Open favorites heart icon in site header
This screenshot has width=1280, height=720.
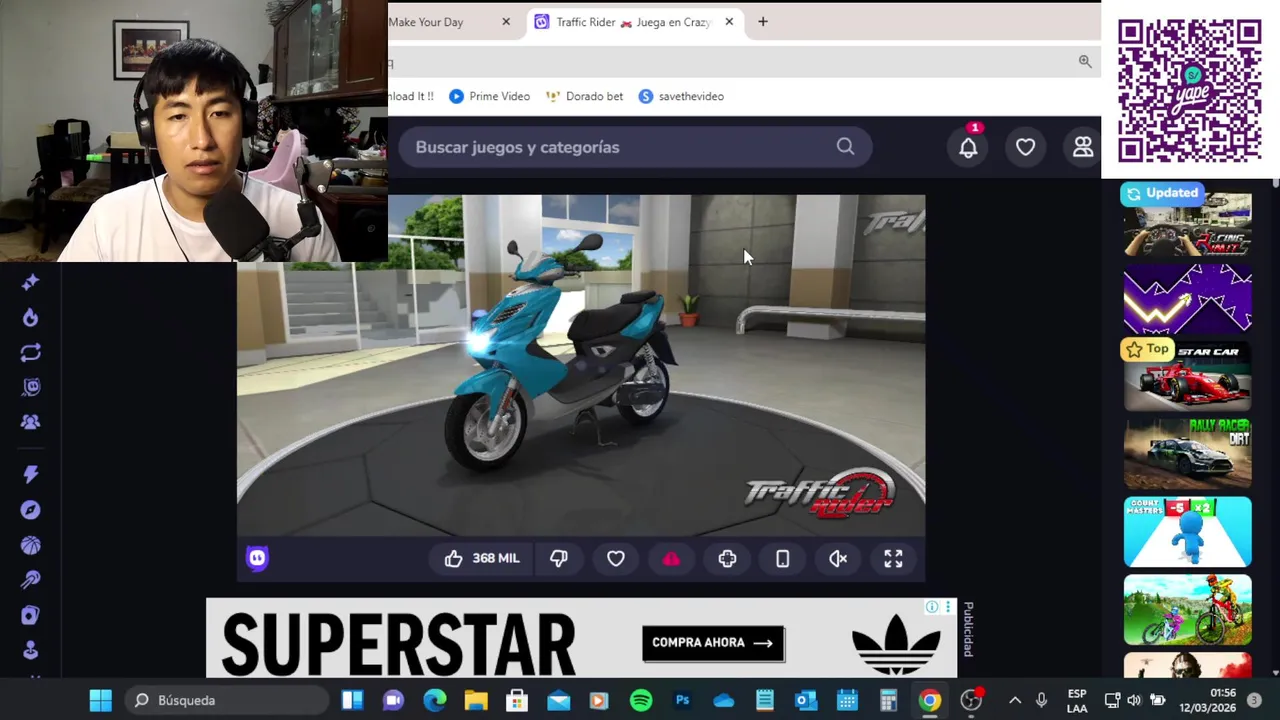click(1025, 147)
